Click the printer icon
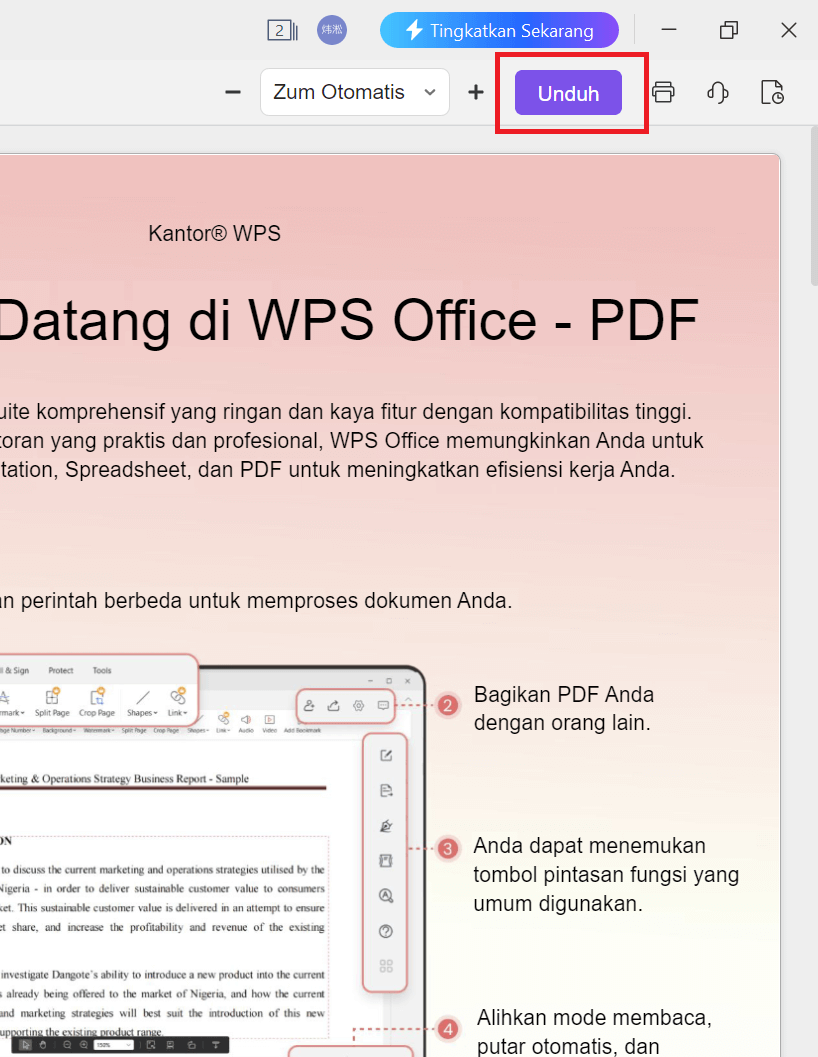 [x=663, y=92]
